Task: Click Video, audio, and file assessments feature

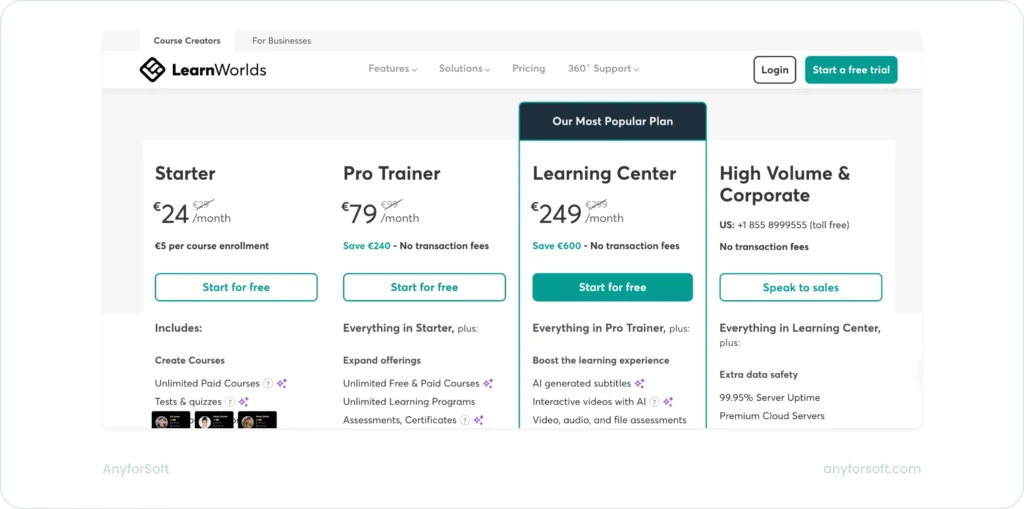Action: (x=609, y=420)
